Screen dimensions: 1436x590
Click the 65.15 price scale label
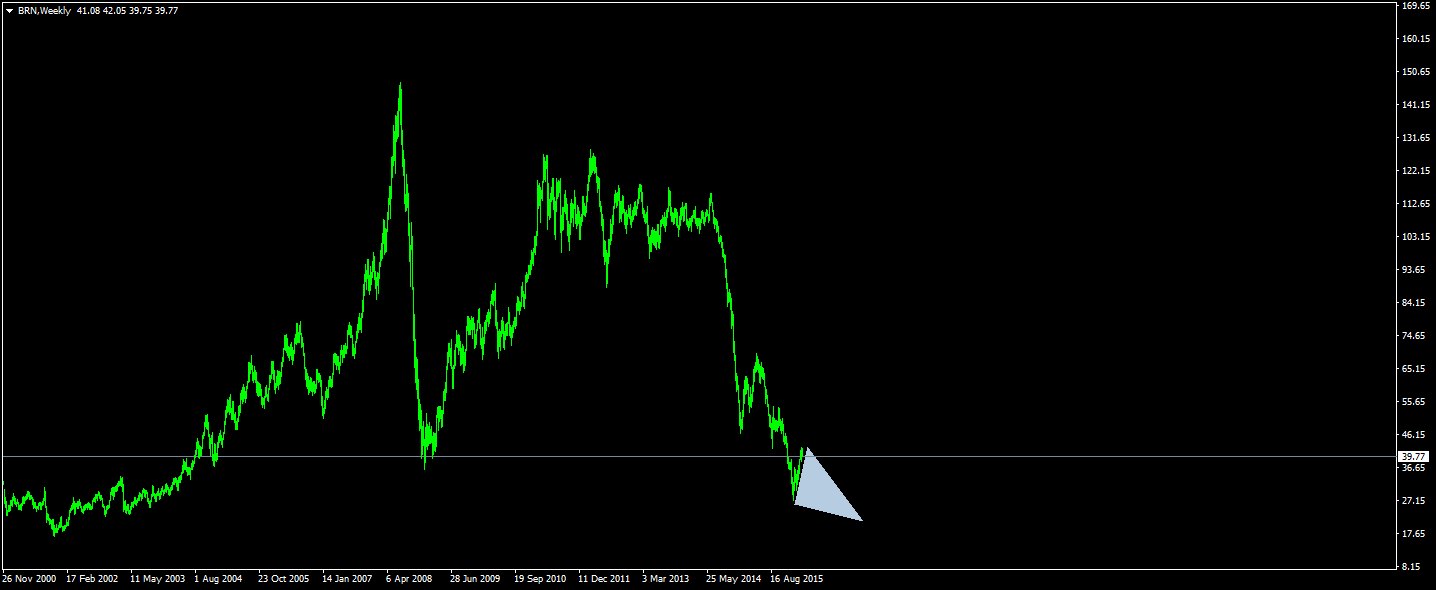(x=1415, y=369)
